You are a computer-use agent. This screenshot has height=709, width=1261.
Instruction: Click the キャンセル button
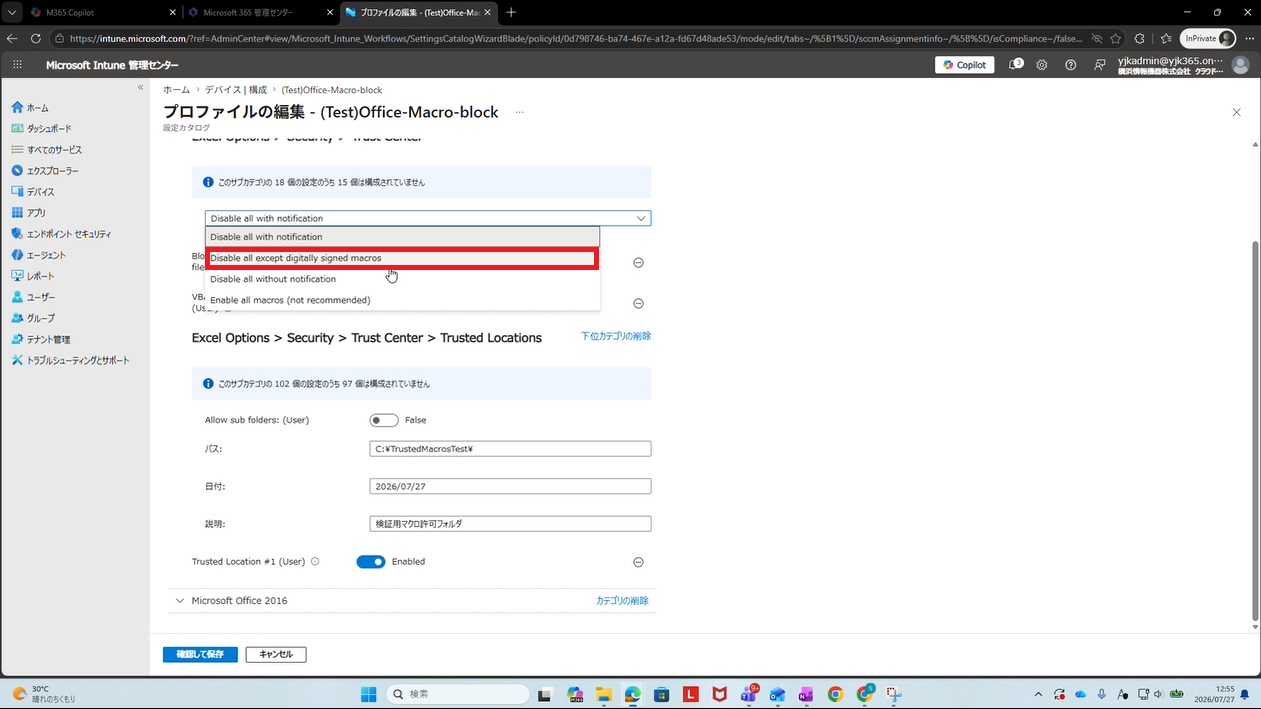click(x=276, y=654)
